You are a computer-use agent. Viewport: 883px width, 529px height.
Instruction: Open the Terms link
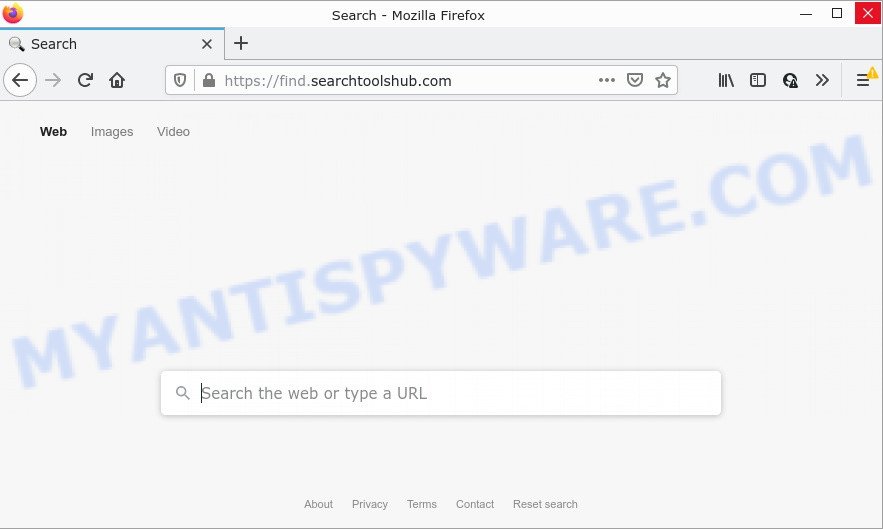coord(422,504)
